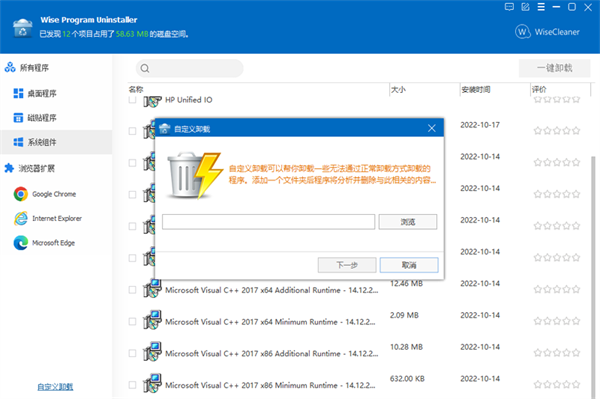Click the 取消 button in dialog
Screen dimensions: 600x399
click(x=409, y=265)
